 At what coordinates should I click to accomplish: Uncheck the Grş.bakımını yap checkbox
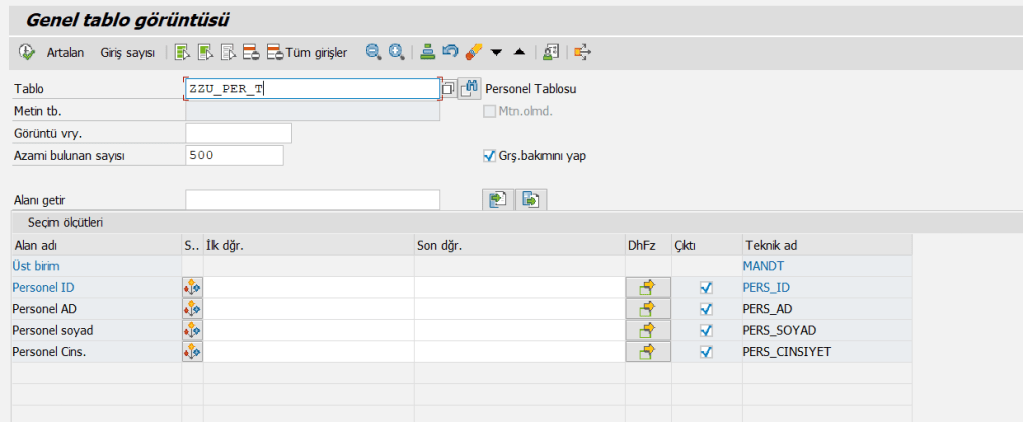[x=489, y=156]
